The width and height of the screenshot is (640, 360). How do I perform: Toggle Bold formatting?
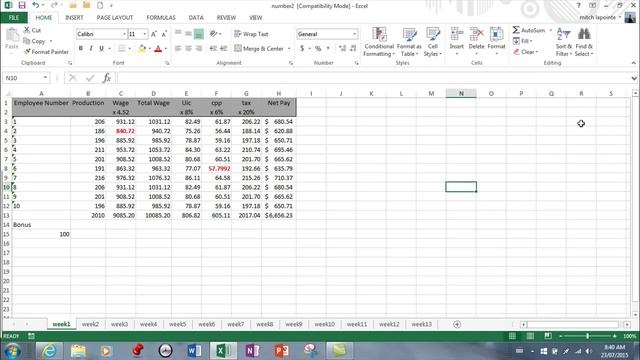81,49
